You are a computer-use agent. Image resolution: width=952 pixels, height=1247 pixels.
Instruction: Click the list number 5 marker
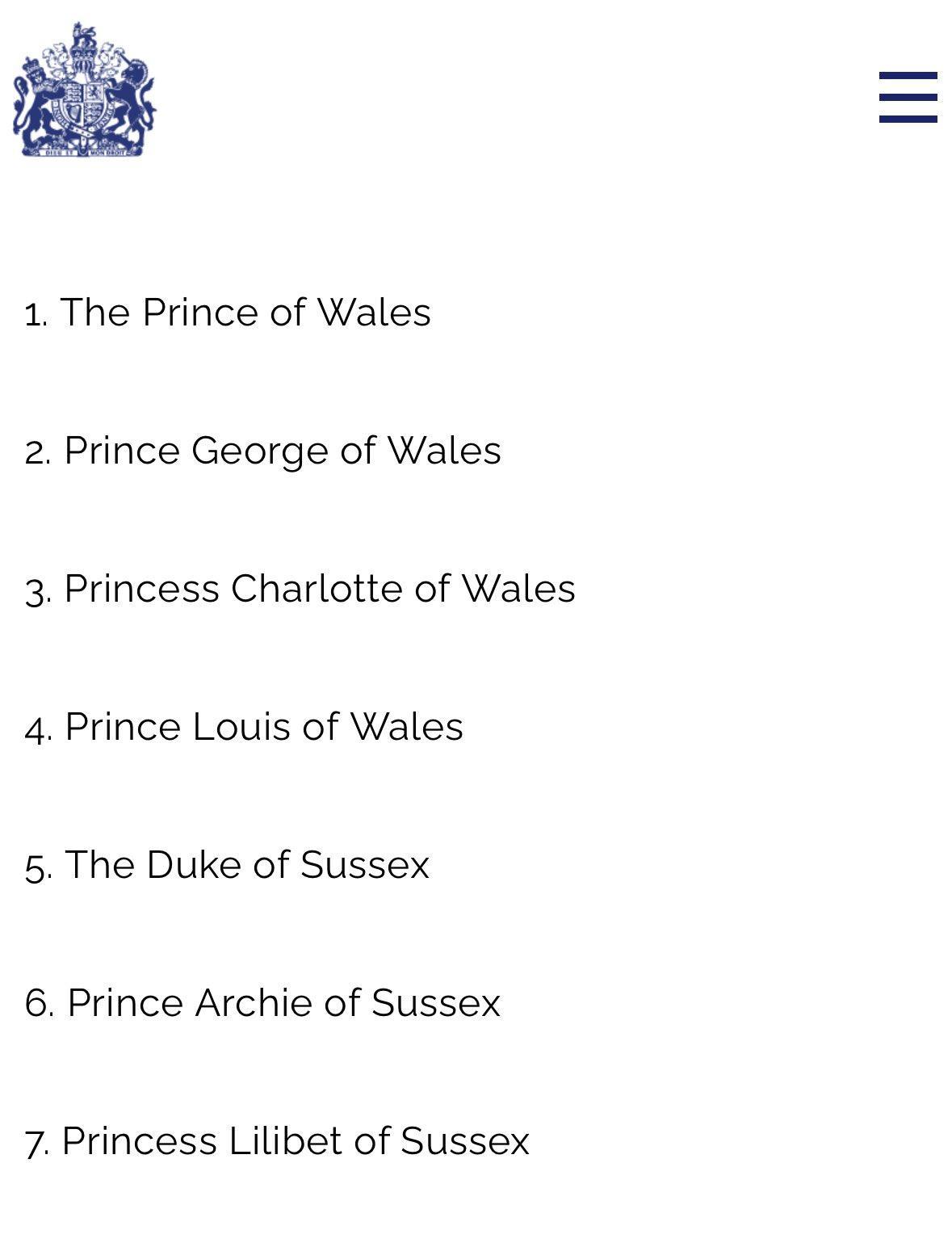click(x=37, y=867)
